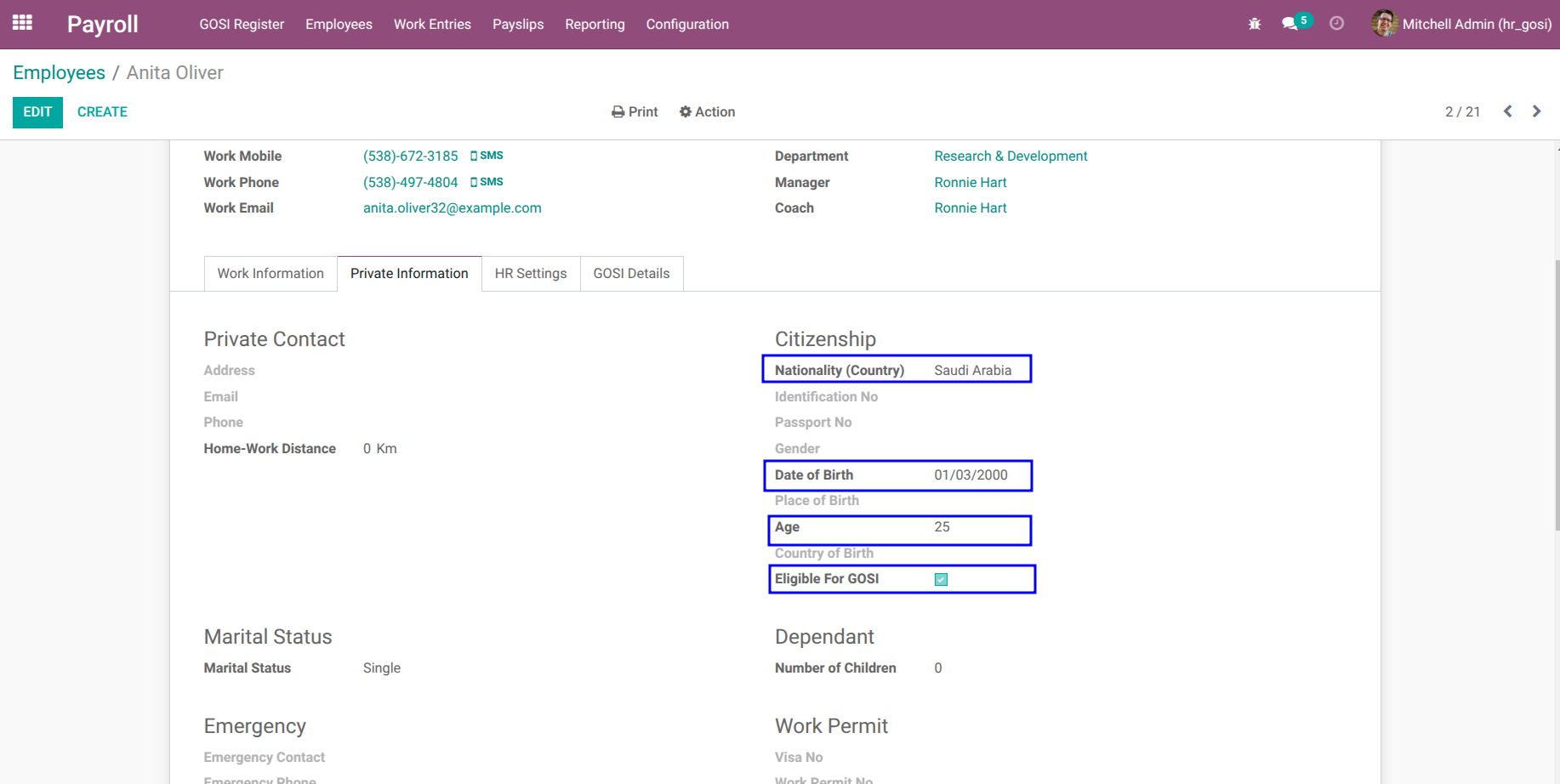This screenshot has height=784, width=1560.
Task: Open Payslips menu
Action: click(518, 25)
